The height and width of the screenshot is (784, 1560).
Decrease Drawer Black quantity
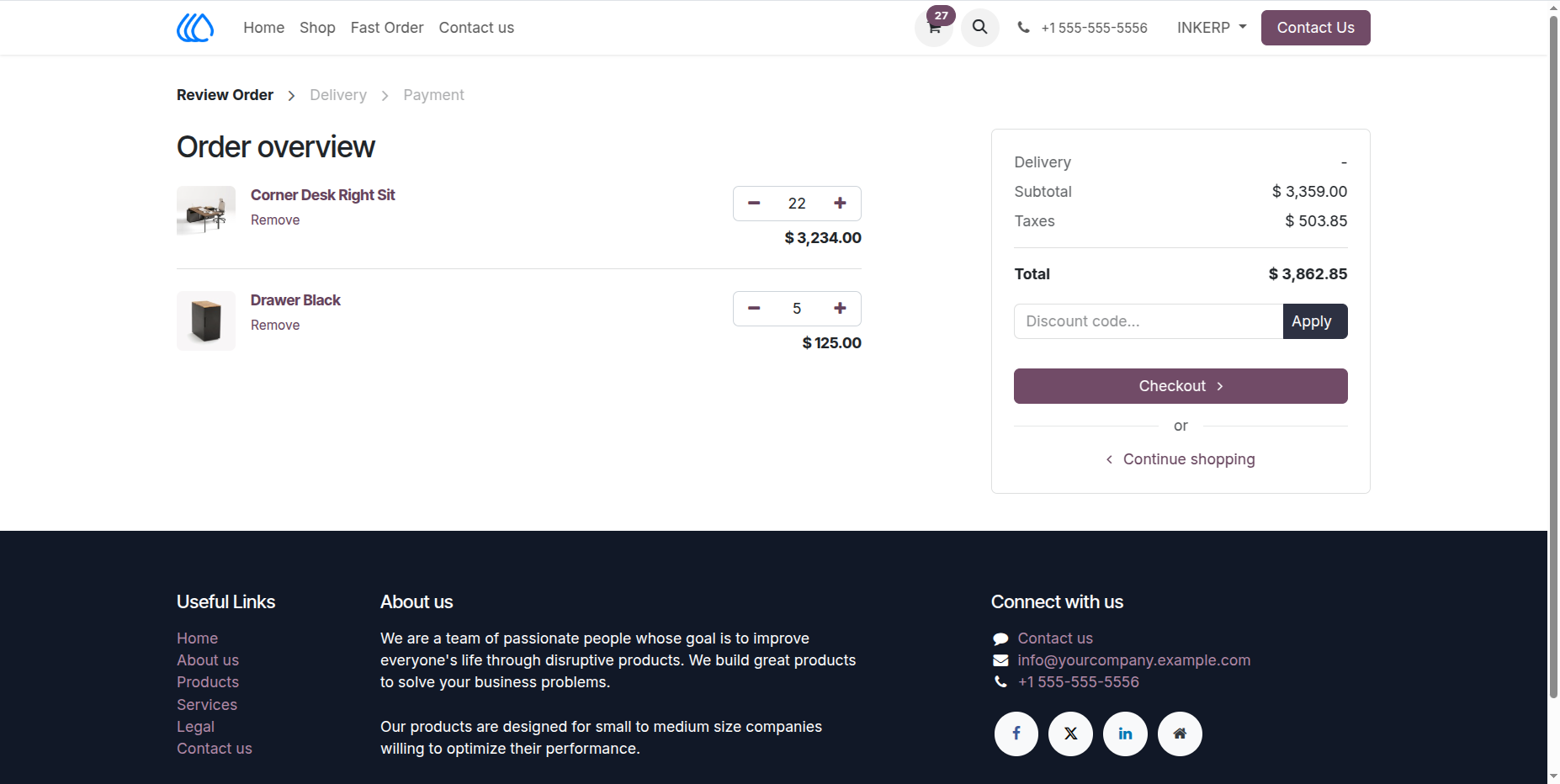click(x=754, y=309)
